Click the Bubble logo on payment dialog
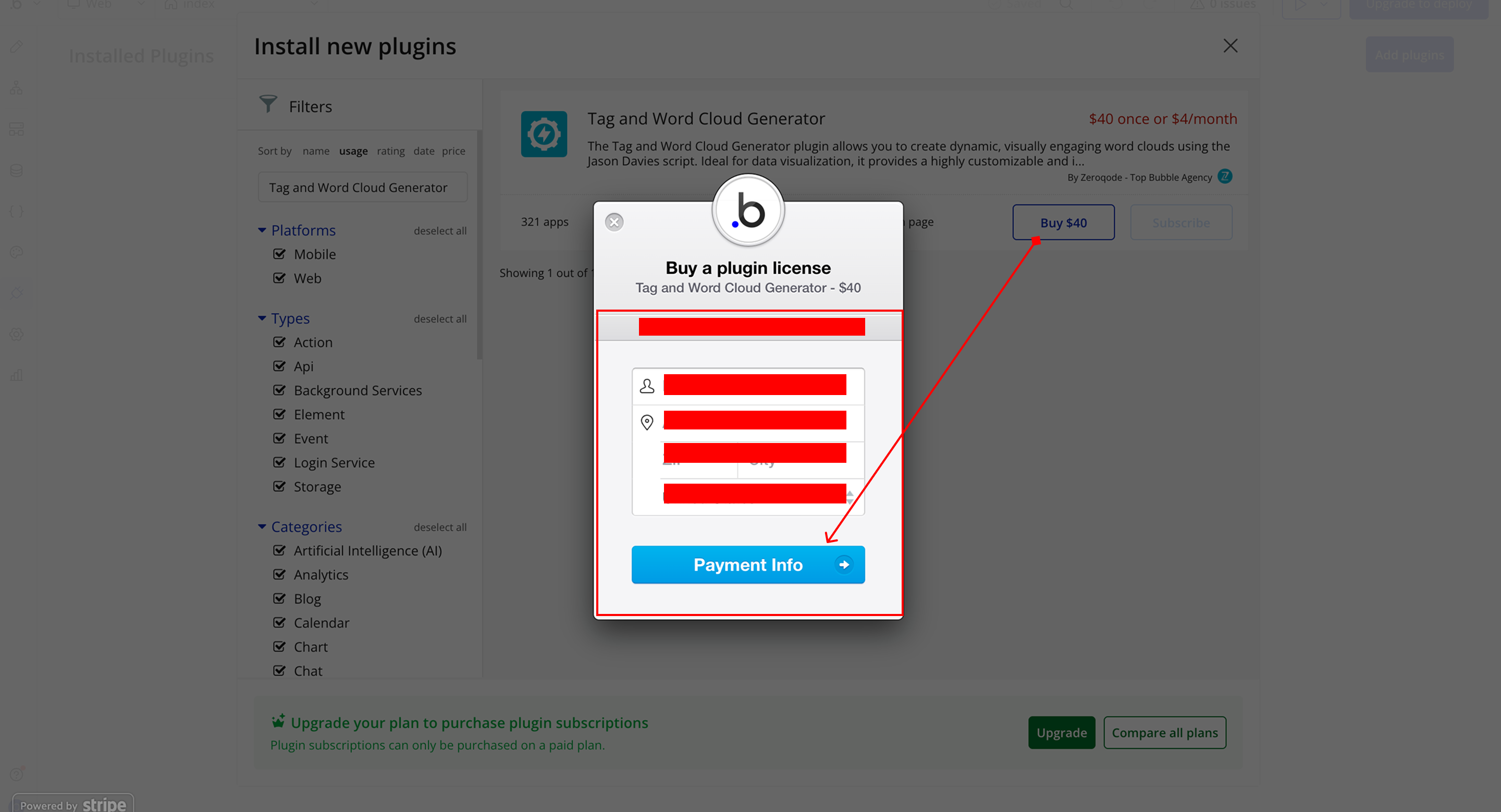Image resolution: width=1501 pixels, height=812 pixels. click(x=748, y=211)
